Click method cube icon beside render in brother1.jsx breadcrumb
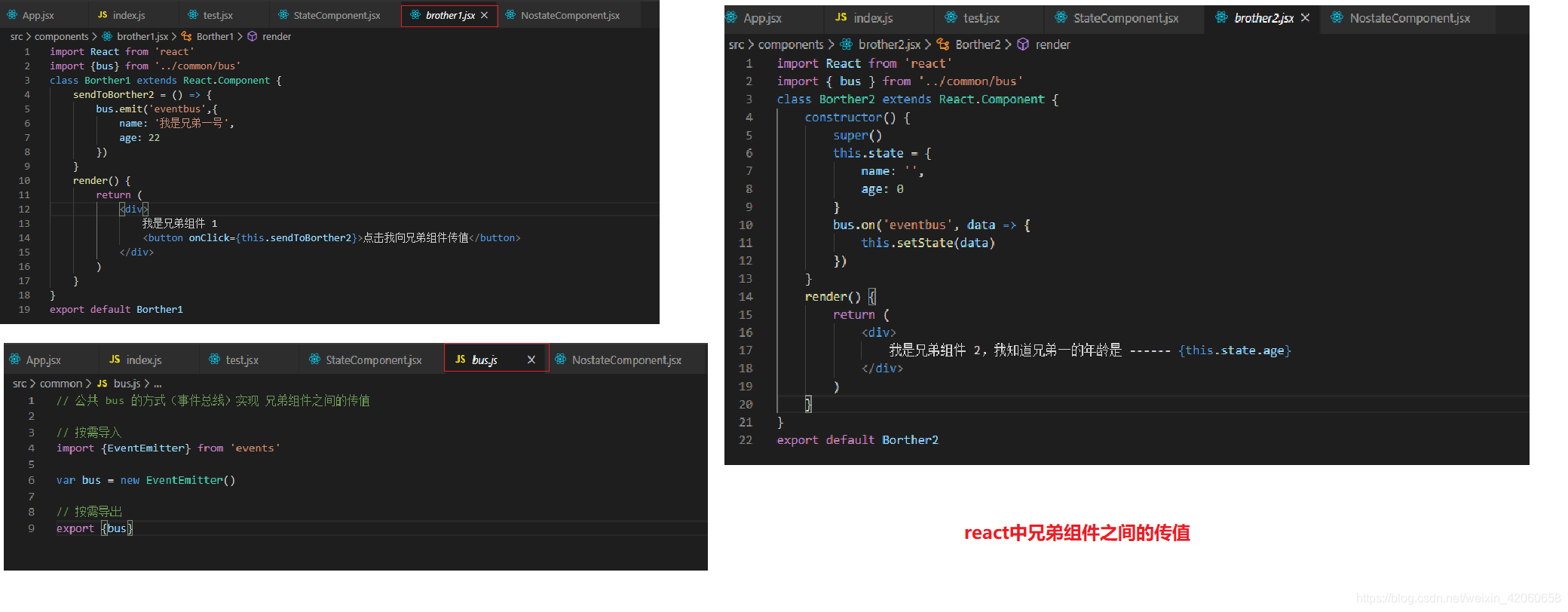1568x612 pixels. pos(253,36)
